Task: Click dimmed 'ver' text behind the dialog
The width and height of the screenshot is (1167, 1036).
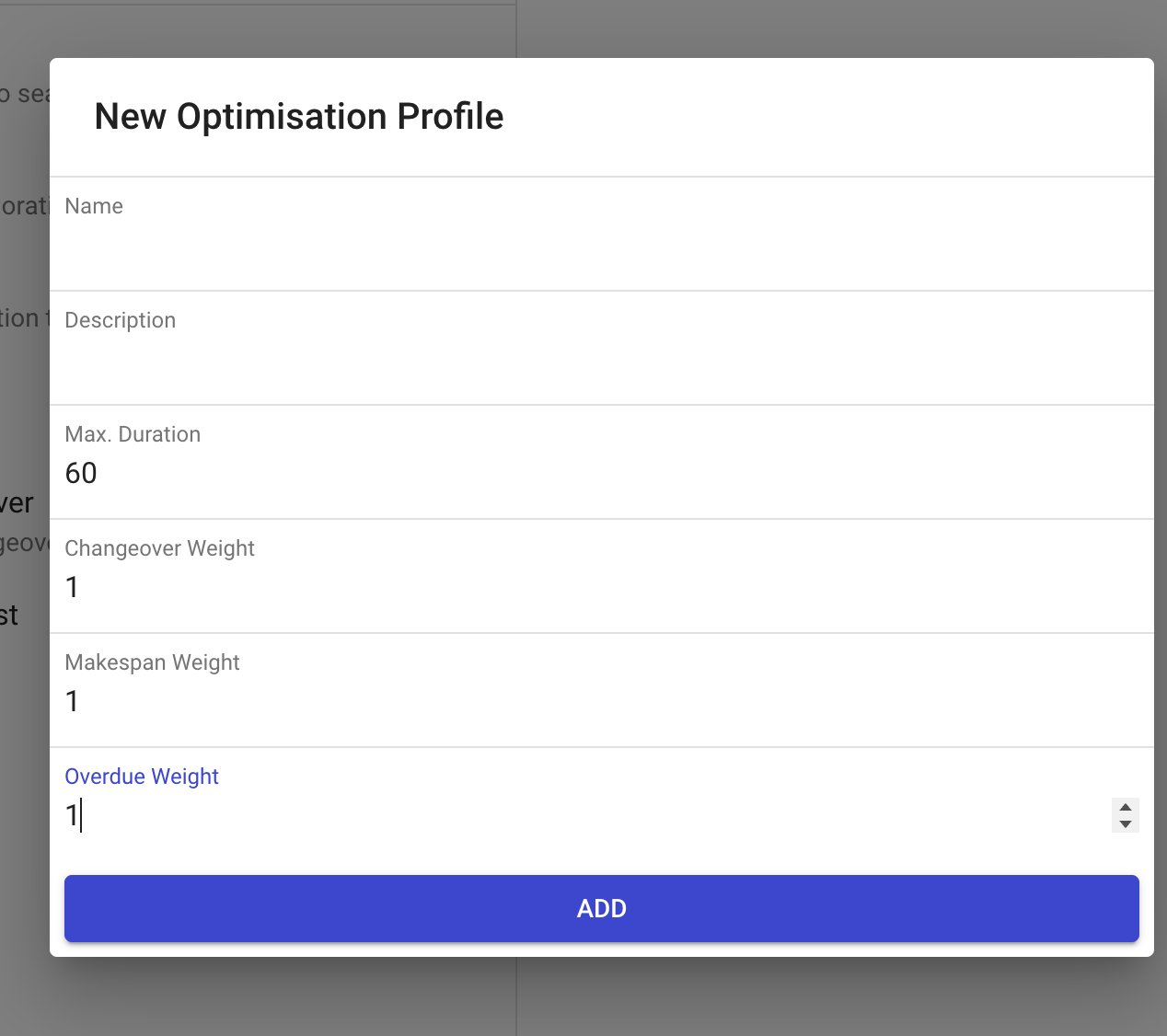Action: pyautogui.click(x=18, y=503)
